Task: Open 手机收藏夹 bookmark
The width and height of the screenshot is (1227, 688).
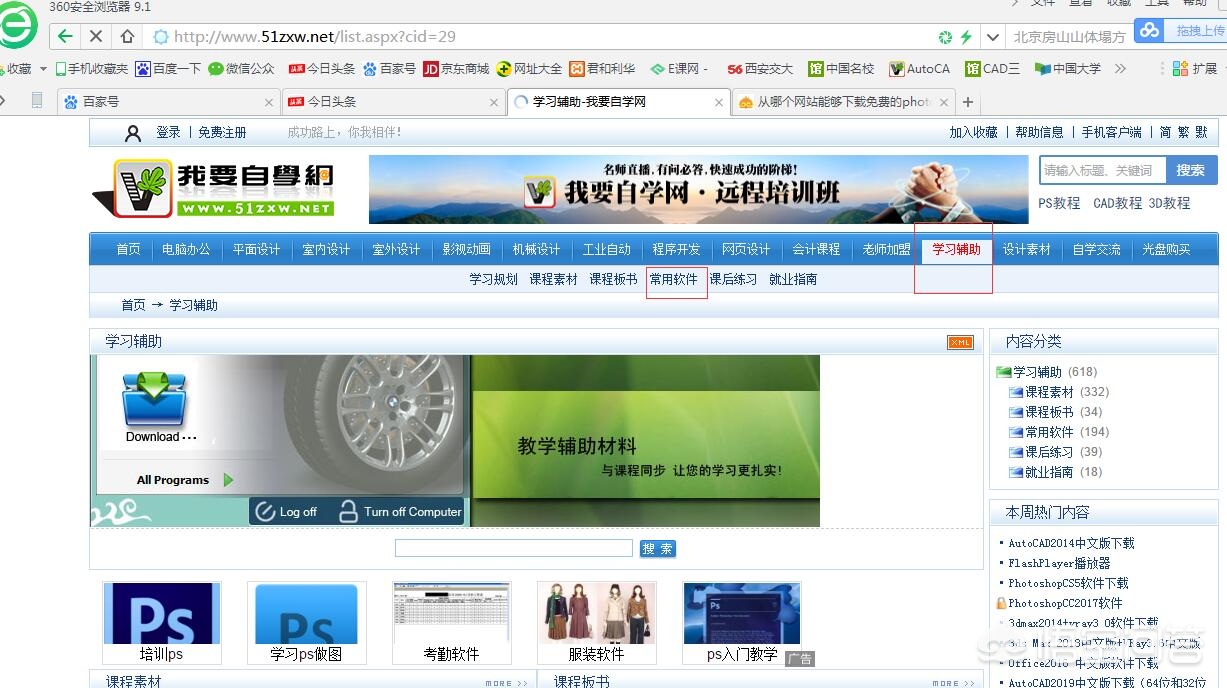Action: point(92,69)
